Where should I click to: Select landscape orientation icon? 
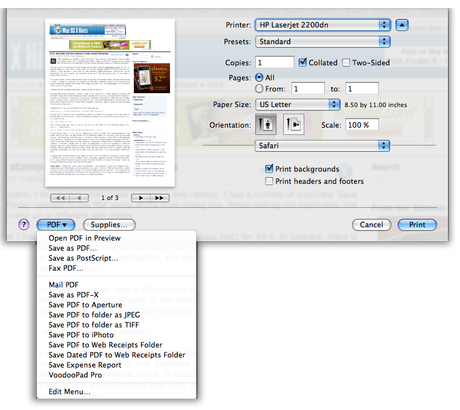click(x=293, y=124)
